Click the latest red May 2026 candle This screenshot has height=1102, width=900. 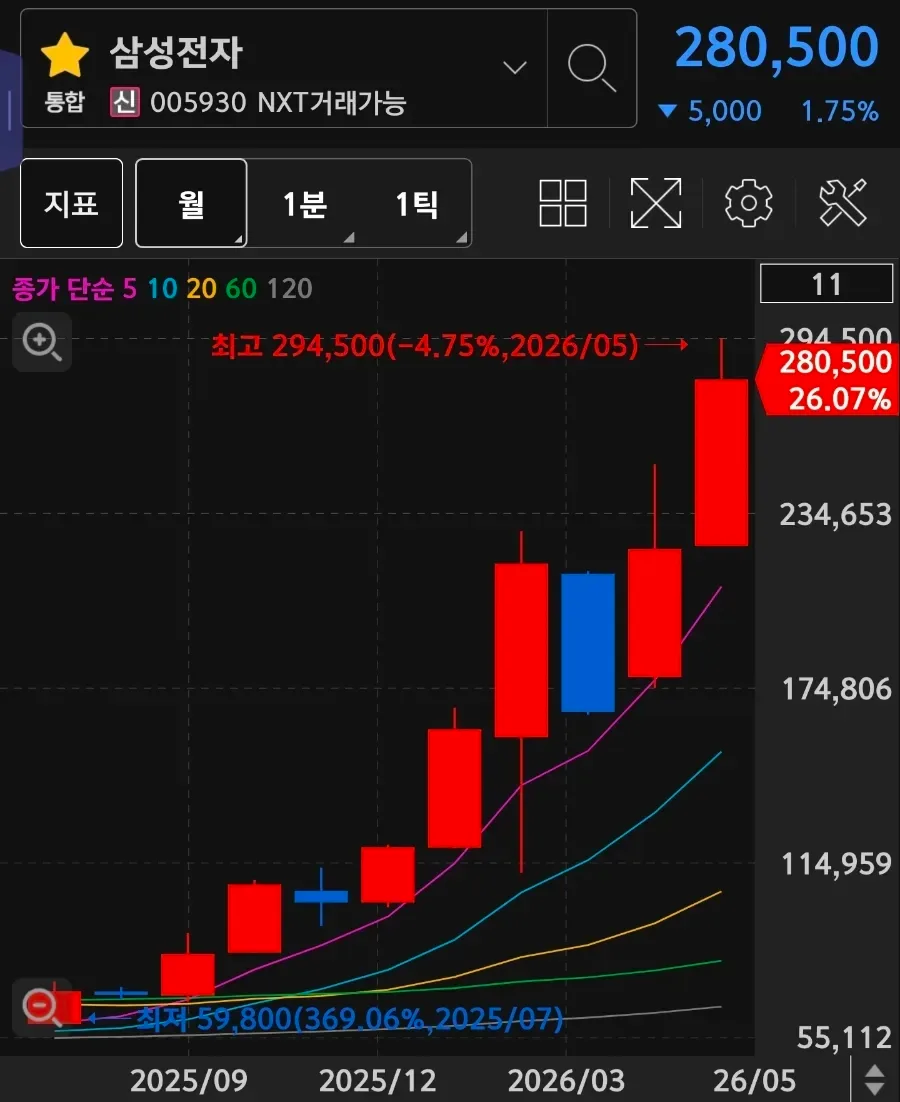click(x=722, y=462)
